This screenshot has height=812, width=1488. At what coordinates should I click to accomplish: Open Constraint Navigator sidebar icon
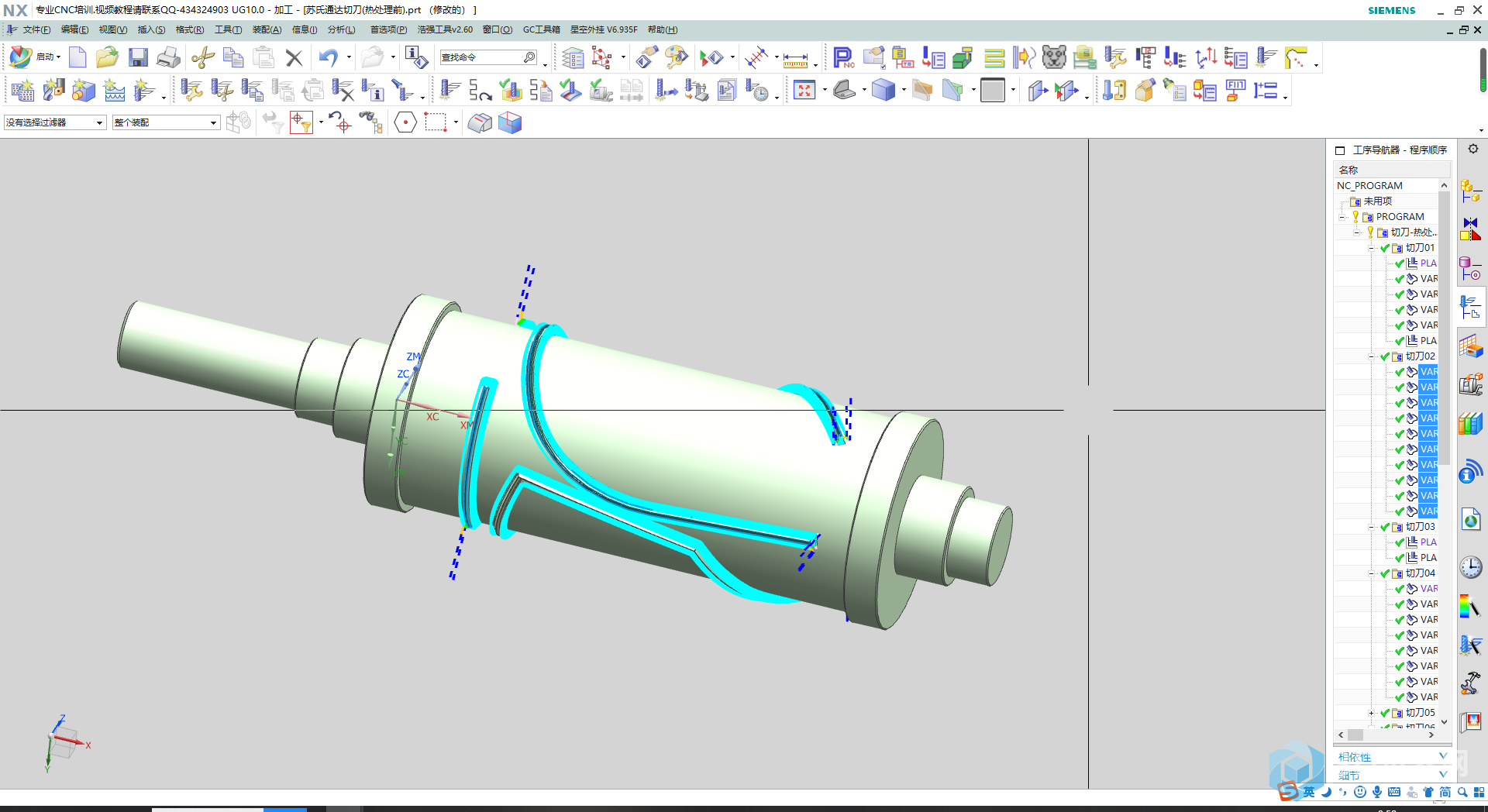pos(1470,229)
